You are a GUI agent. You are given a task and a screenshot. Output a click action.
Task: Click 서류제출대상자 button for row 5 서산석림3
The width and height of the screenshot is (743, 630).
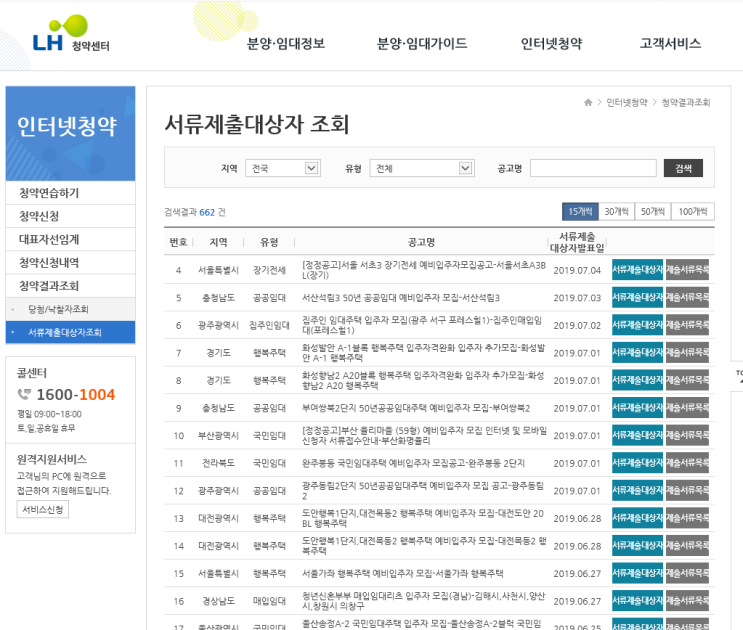pyautogui.click(x=637, y=297)
